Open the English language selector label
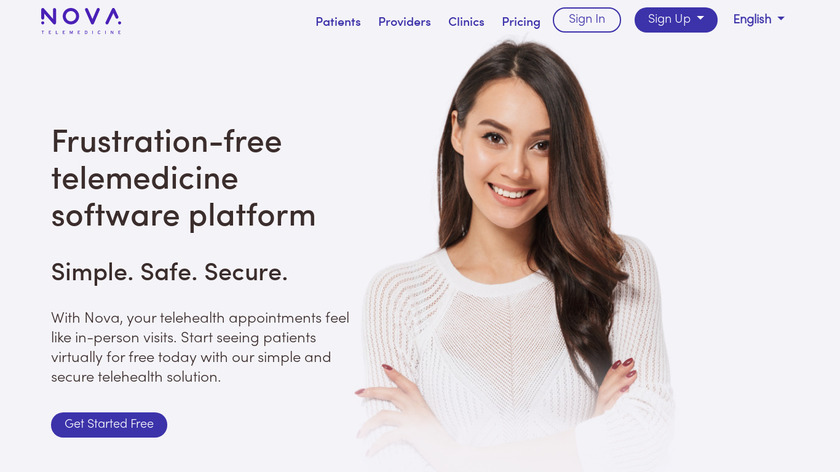 click(752, 19)
